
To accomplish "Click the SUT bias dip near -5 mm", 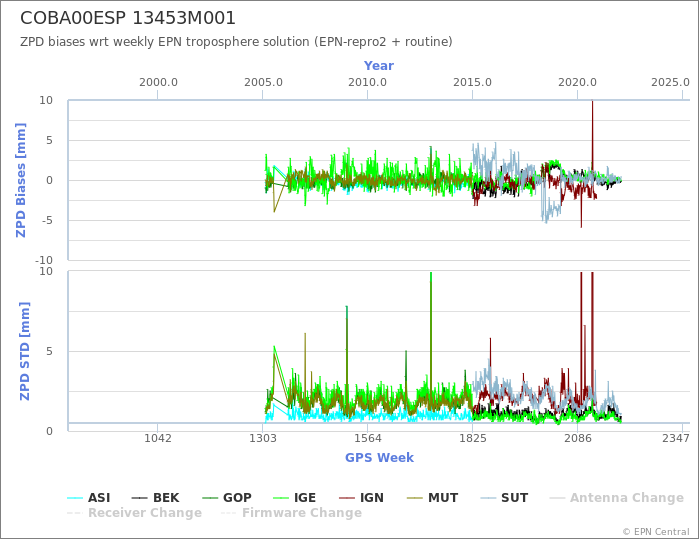I will (546, 216).
